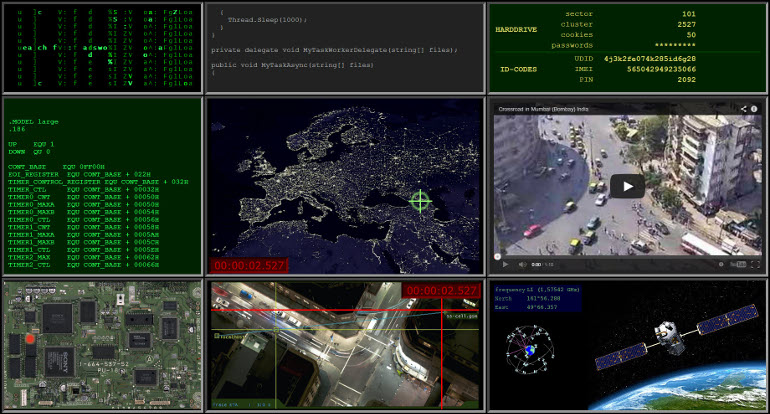Click the TIMER_CONTROL_REGISTER assembly line
This screenshot has width=770, height=414.
pos(98,182)
